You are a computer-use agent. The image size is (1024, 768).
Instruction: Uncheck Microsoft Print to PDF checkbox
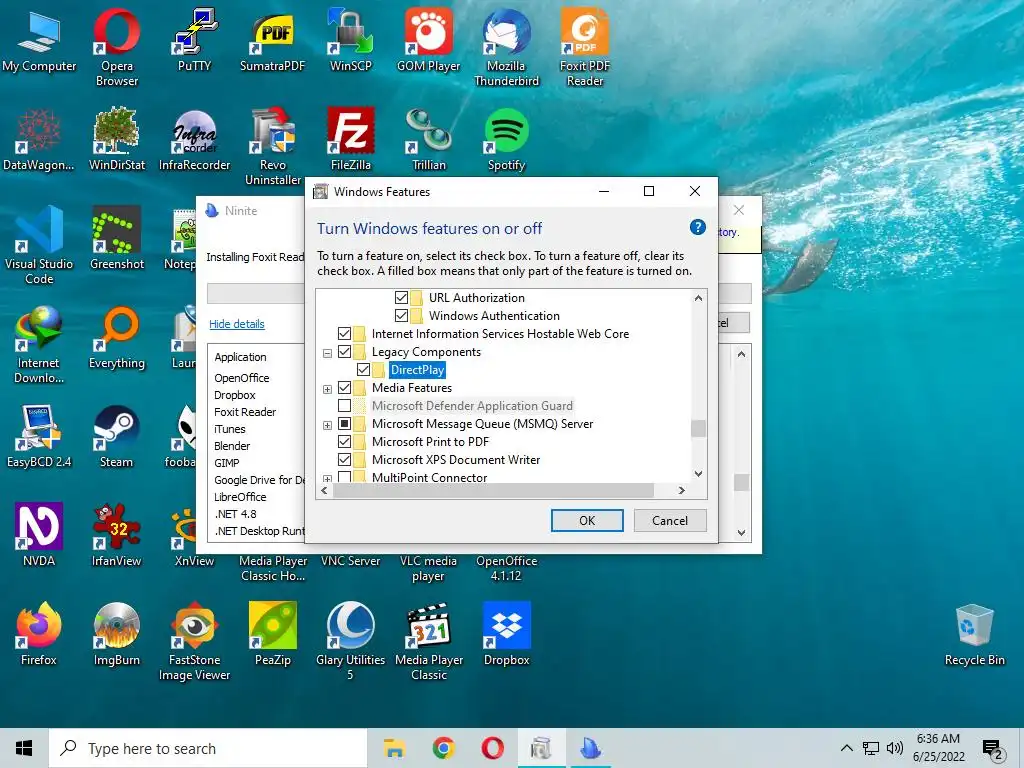click(x=344, y=441)
